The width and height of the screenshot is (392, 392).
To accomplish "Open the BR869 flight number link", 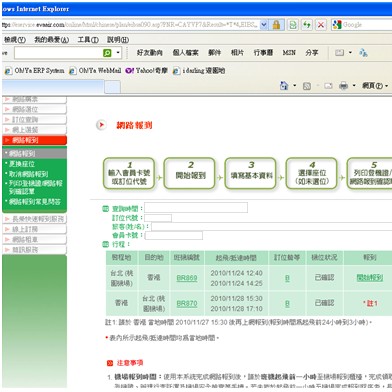I will 187,278.
